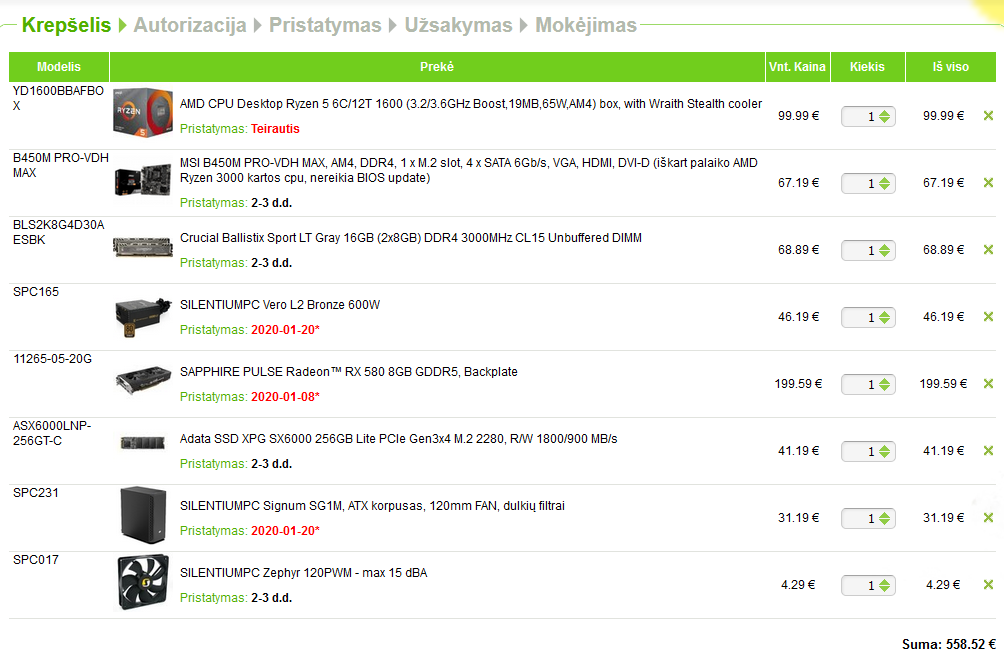Open the Crucial Ballistix RAM thumbnail
The height and width of the screenshot is (665, 1004).
(x=143, y=247)
